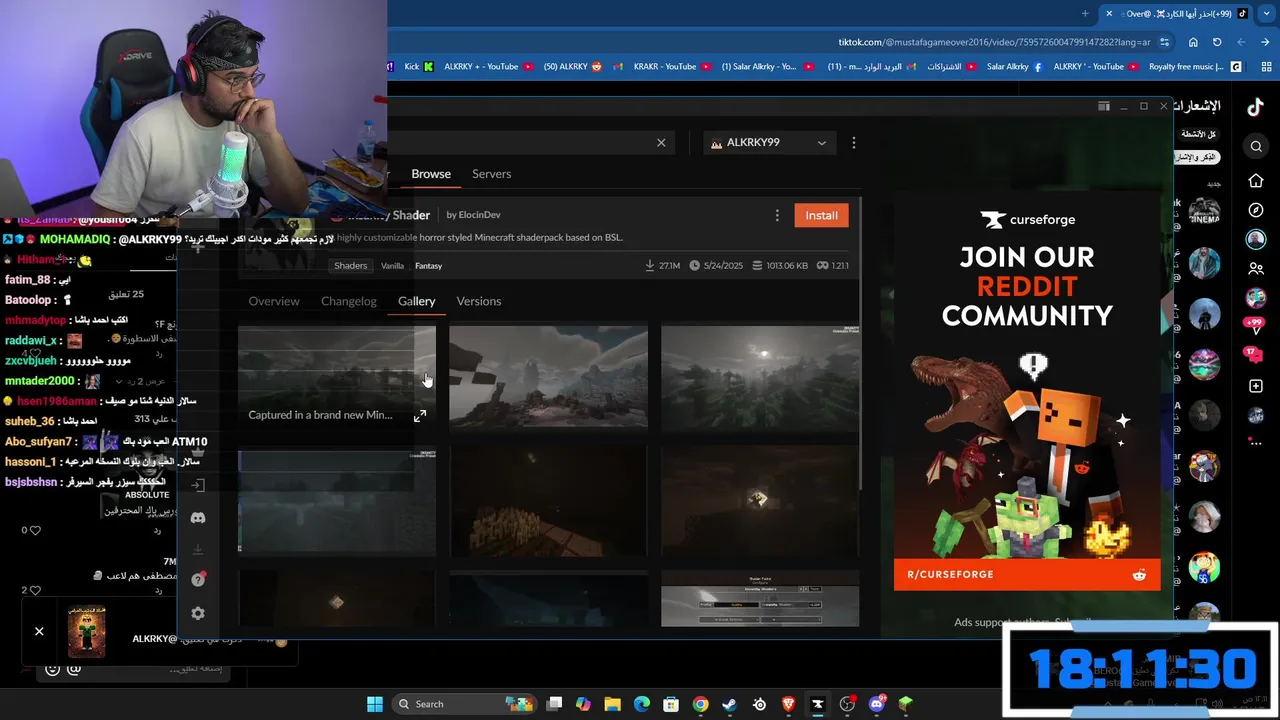Image resolution: width=1280 pixels, height=720 pixels.
Task: Click the browser address bar URL
Action: pyautogui.click(x=993, y=42)
